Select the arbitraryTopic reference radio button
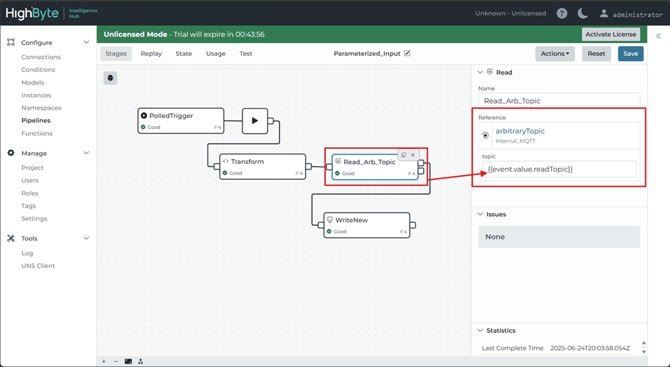Screen dimensions: 670x367 point(485,135)
